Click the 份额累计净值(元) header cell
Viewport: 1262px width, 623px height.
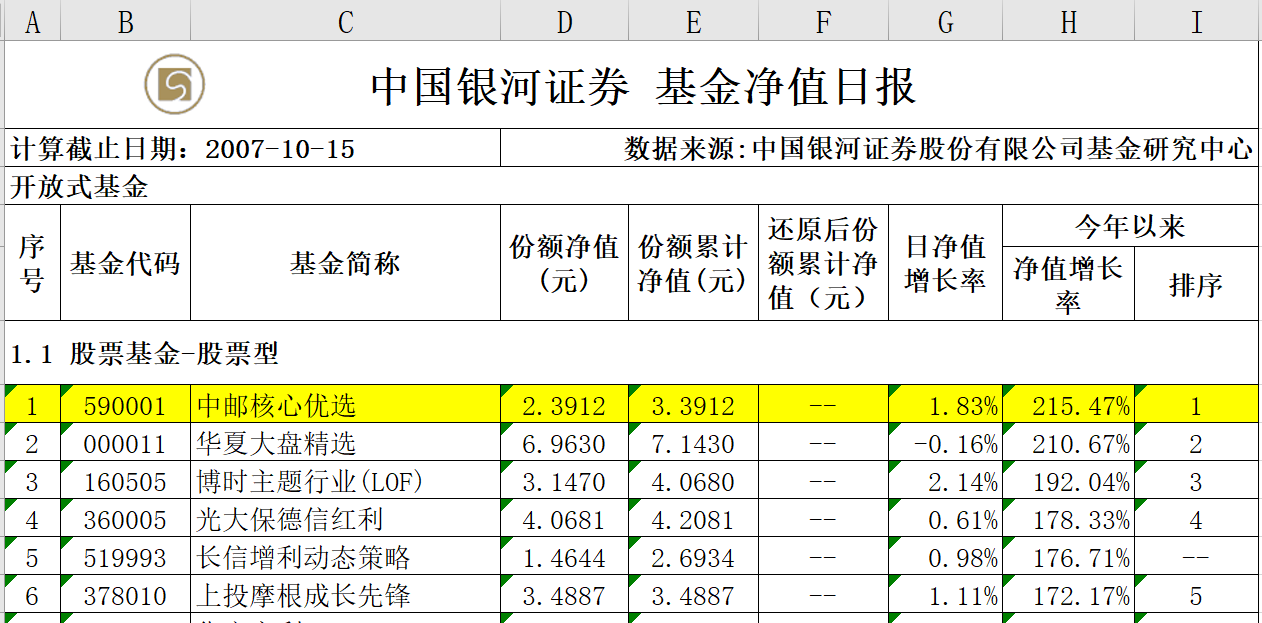[693, 263]
